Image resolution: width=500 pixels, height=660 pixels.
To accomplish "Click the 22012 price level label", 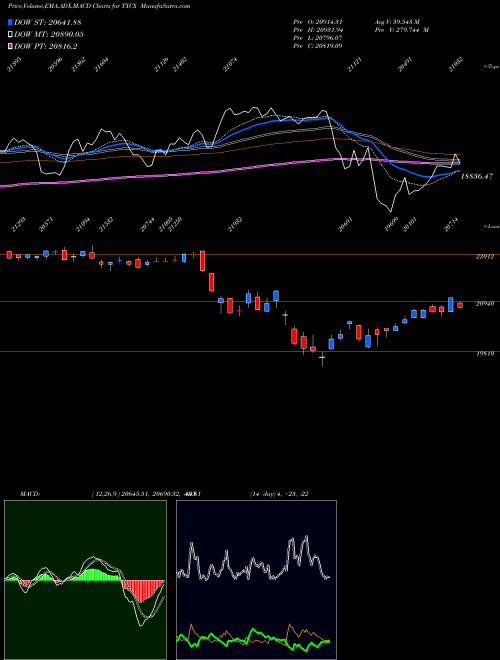I will [x=485, y=256].
